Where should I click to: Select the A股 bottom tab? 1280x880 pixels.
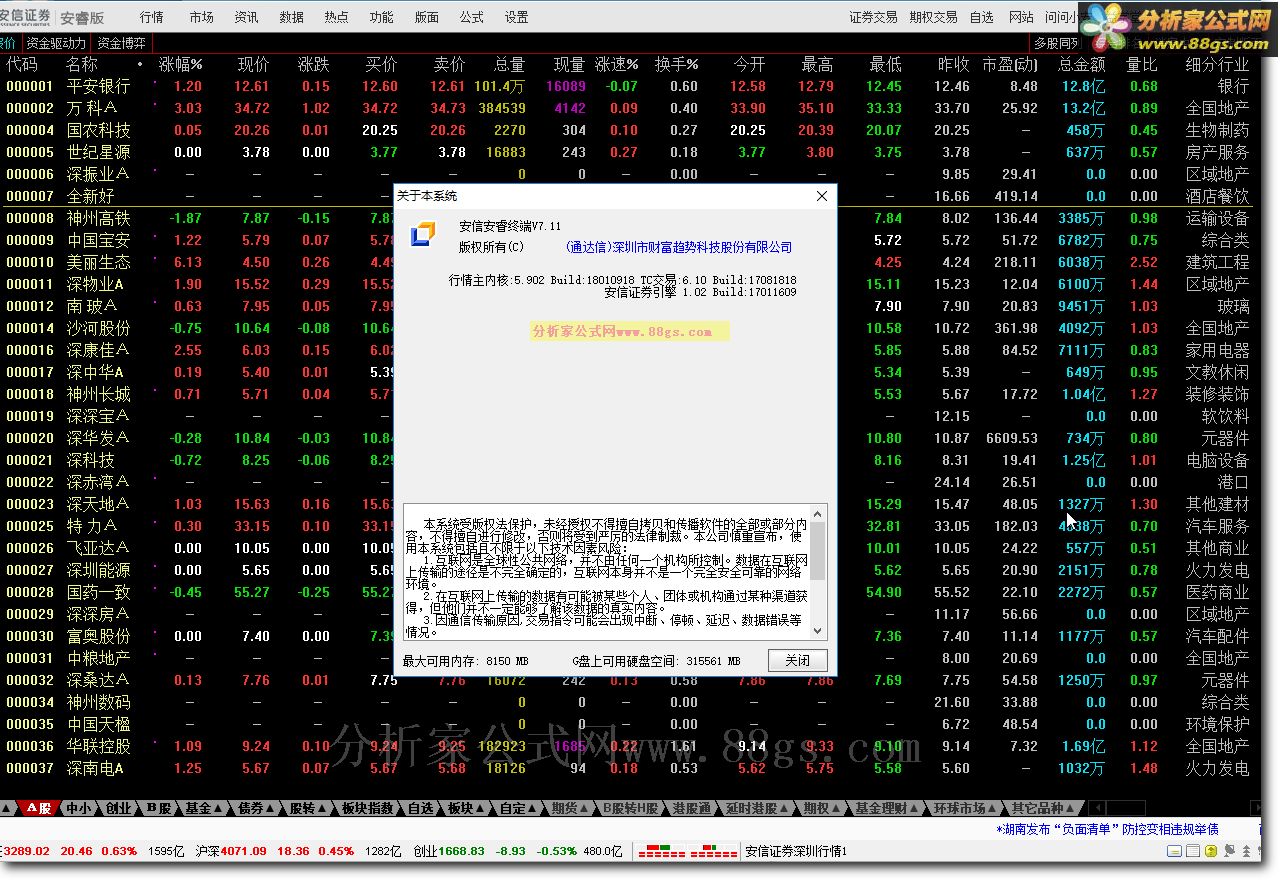pyautogui.click(x=39, y=808)
